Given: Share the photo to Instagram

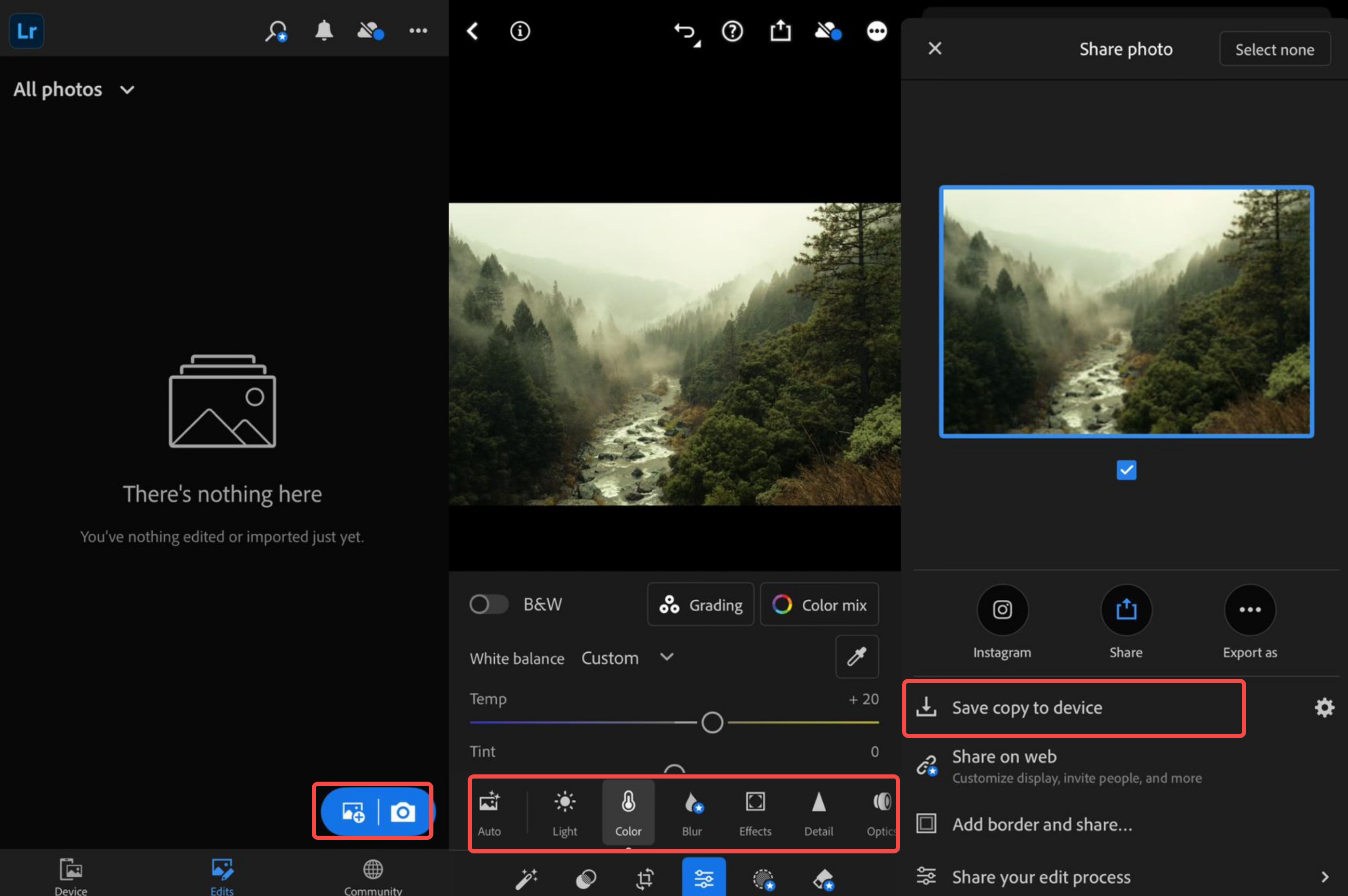Looking at the screenshot, I should (x=1002, y=610).
